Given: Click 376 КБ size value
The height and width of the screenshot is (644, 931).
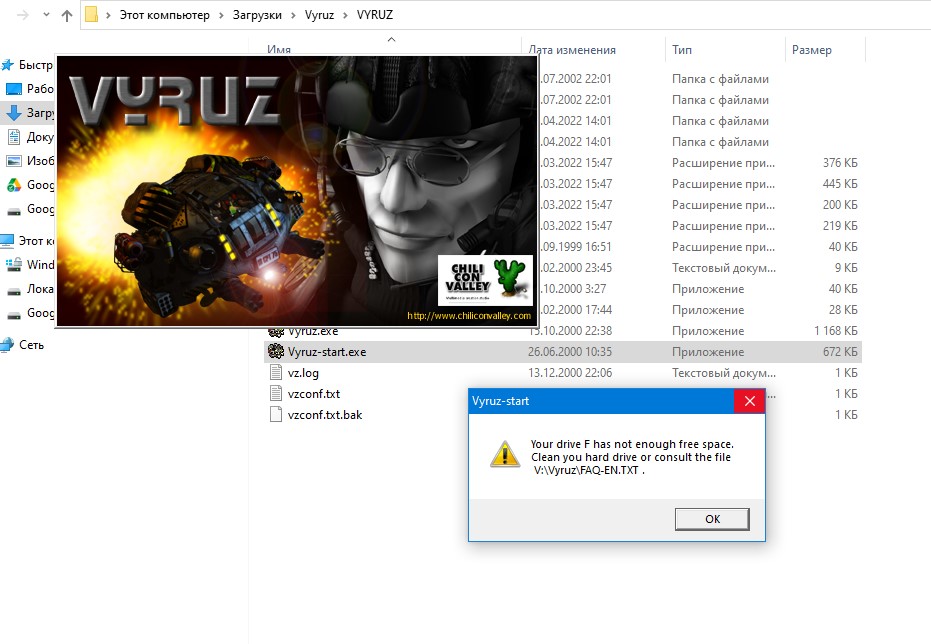Looking at the screenshot, I should pyautogui.click(x=840, y=163).
